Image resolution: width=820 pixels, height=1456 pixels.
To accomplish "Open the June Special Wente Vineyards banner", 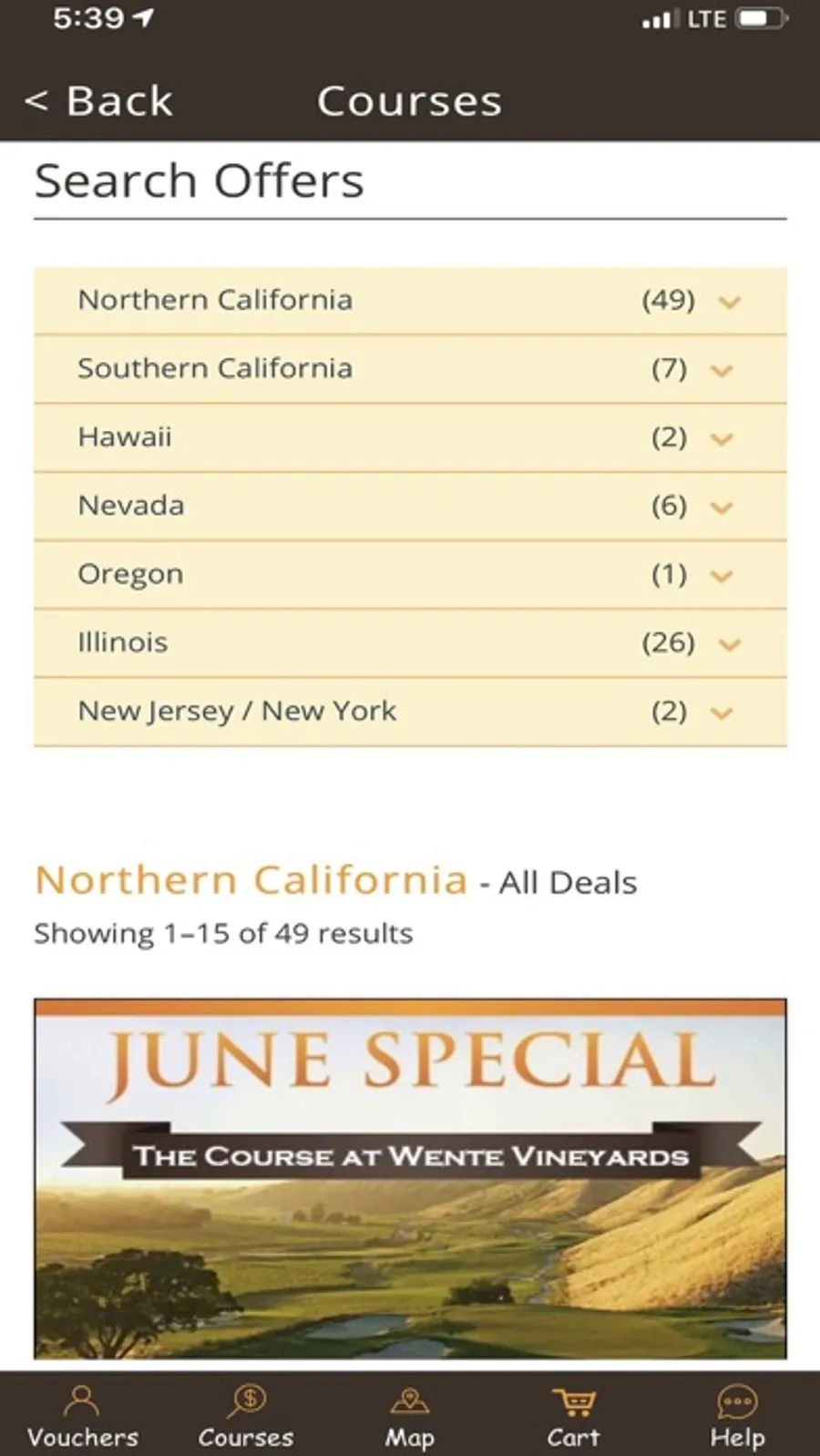I will [x=410, y=1178].
